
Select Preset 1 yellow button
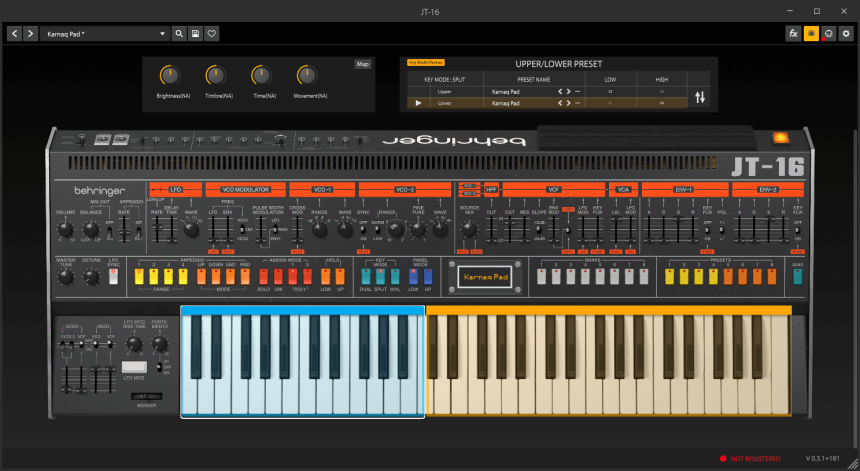pos(669,276)
